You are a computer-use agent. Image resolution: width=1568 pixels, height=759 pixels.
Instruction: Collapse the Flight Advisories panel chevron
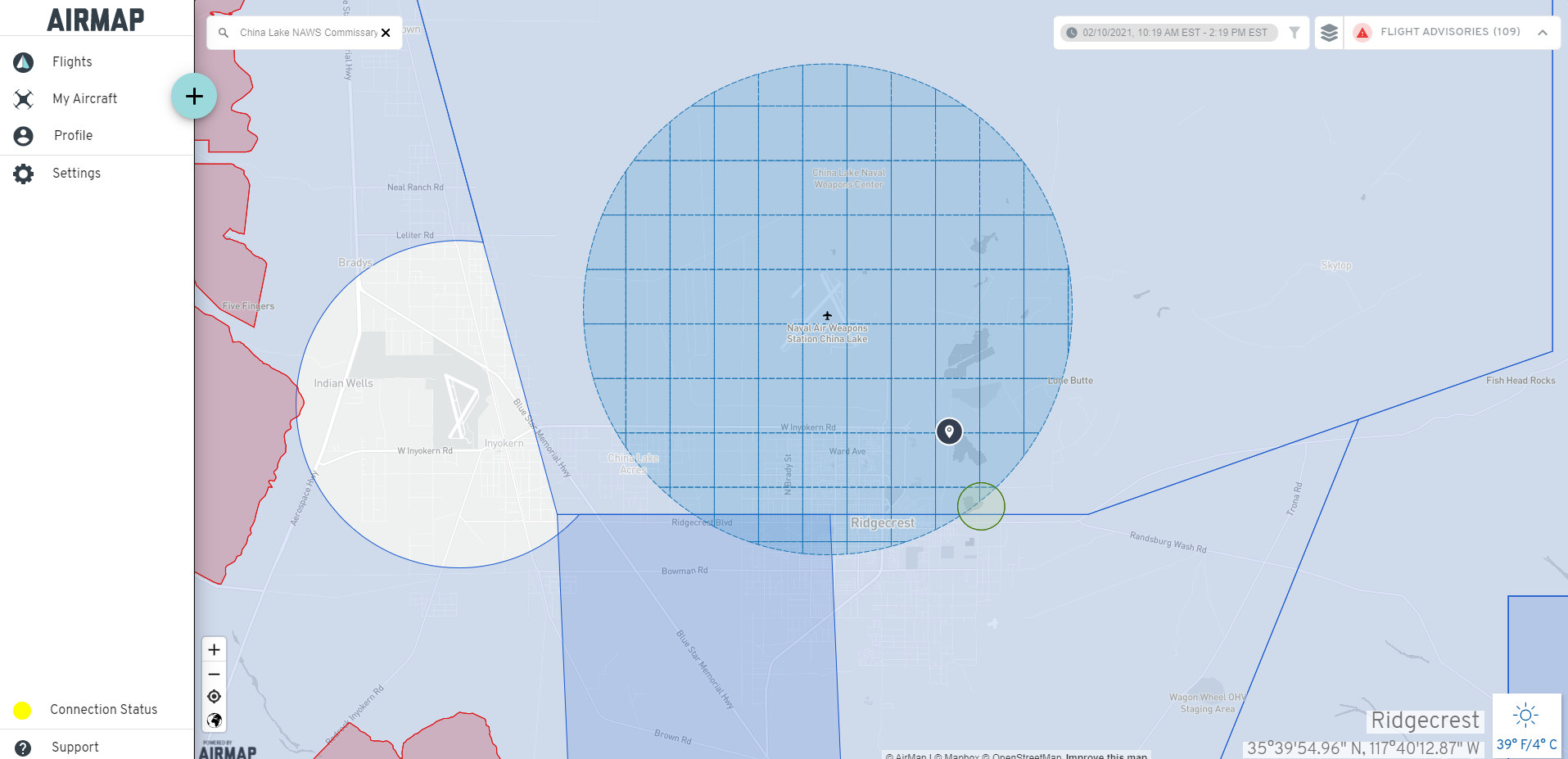pos(1543,33)
